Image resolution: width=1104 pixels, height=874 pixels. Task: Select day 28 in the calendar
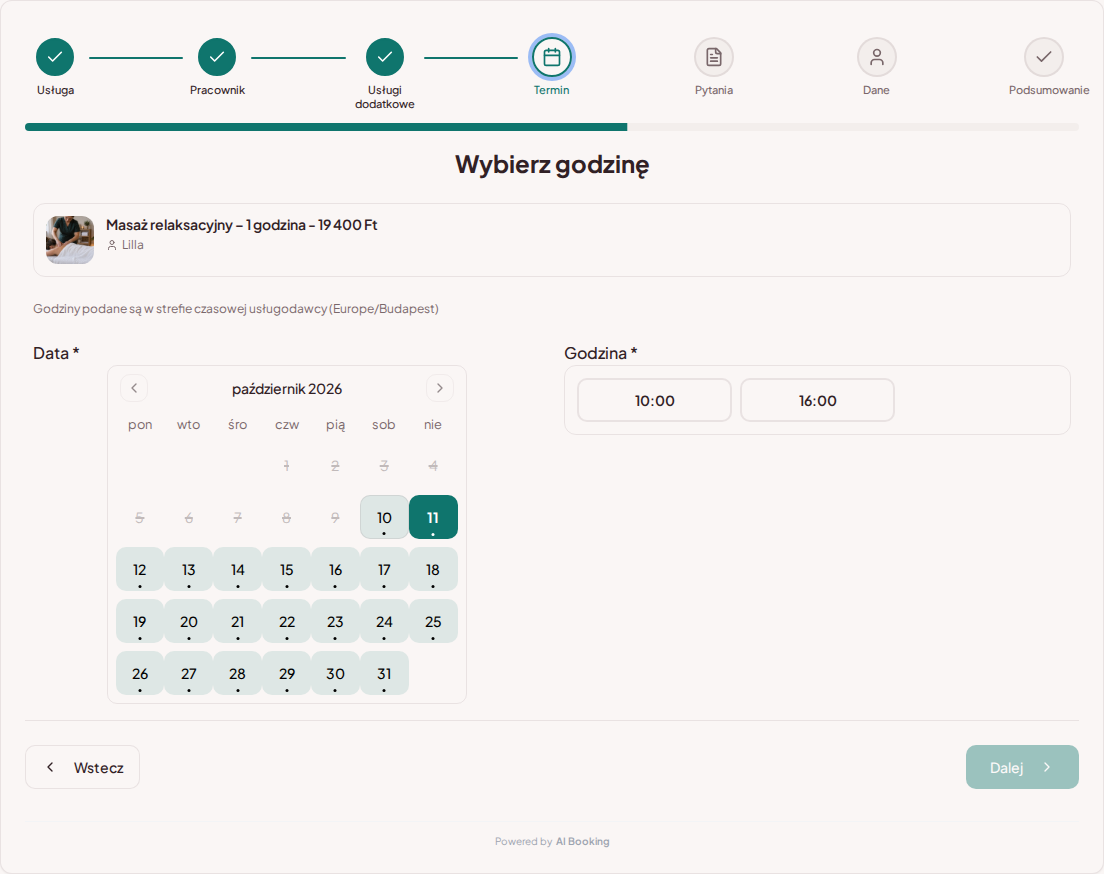click(x=238, y=674)
